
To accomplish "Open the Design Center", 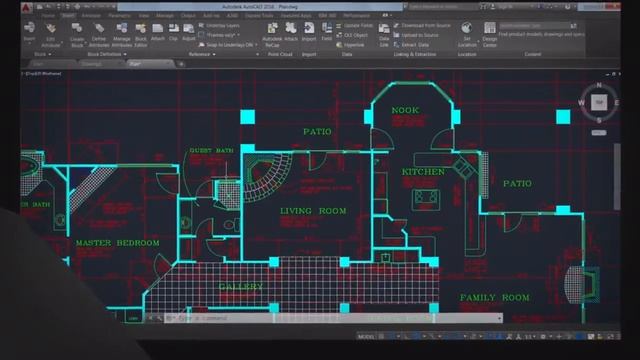I will pos(490,35).
